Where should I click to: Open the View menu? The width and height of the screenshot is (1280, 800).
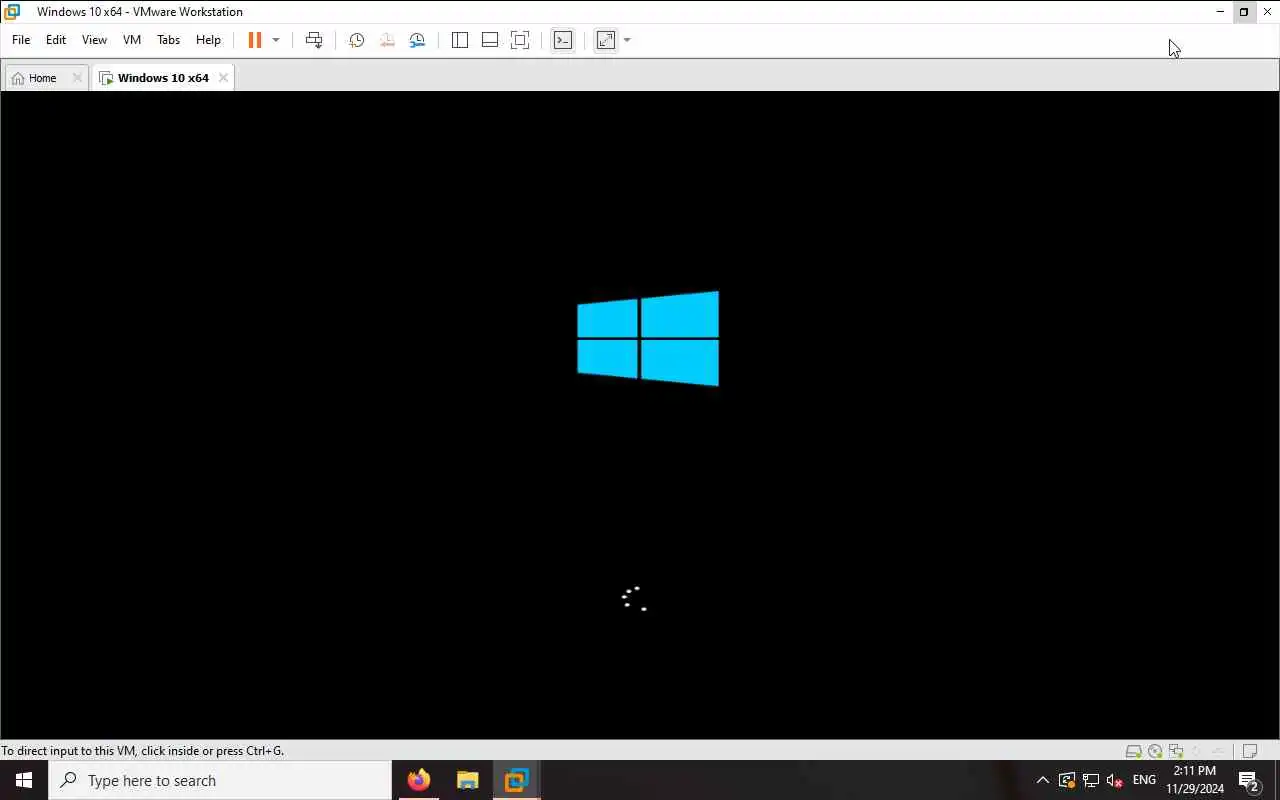coord(94,40)
